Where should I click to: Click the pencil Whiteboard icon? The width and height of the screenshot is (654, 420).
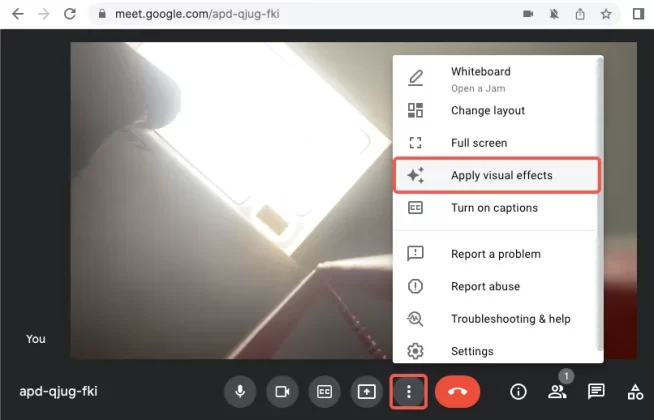tap(415, 78)
